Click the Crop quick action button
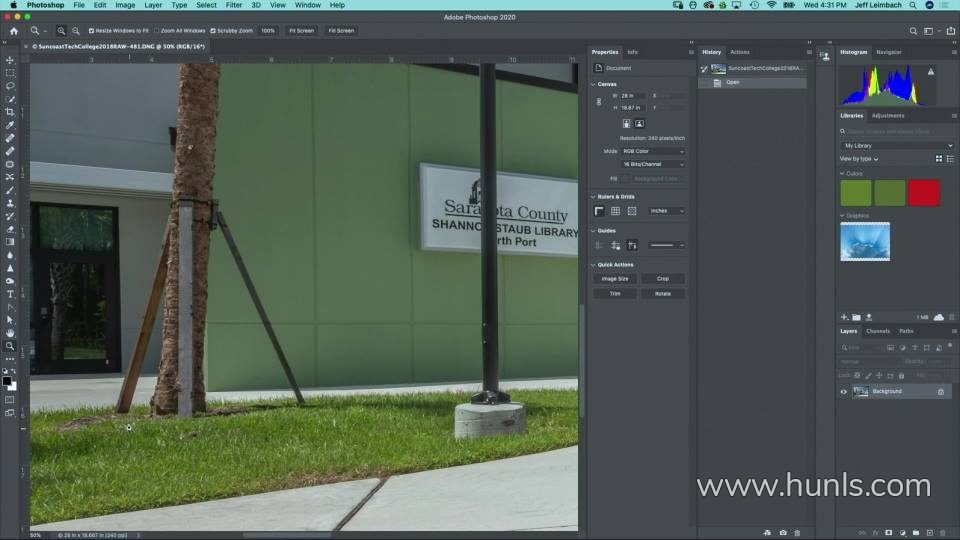 click(662, 279)
